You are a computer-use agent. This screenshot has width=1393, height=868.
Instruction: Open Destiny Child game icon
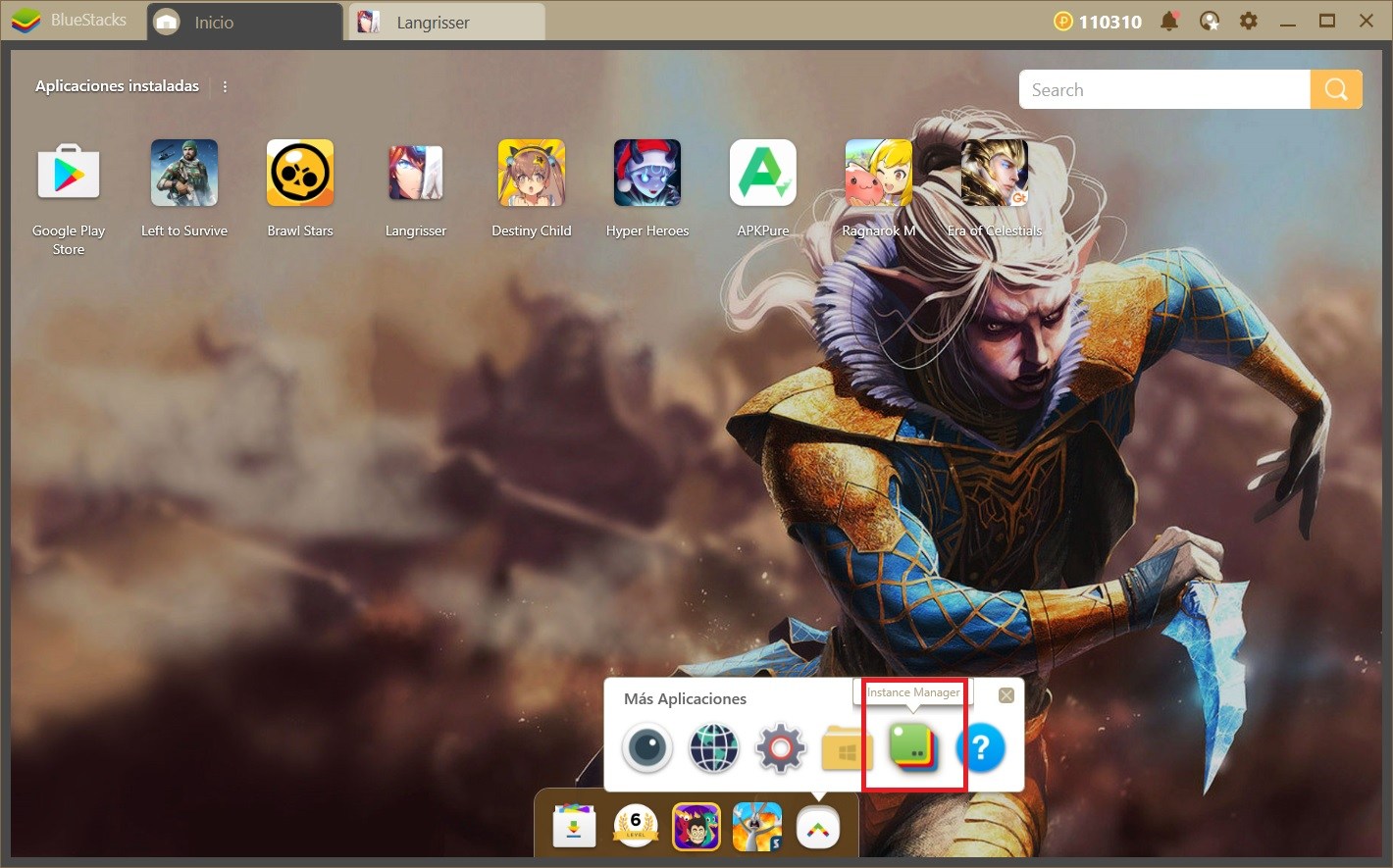532,174
